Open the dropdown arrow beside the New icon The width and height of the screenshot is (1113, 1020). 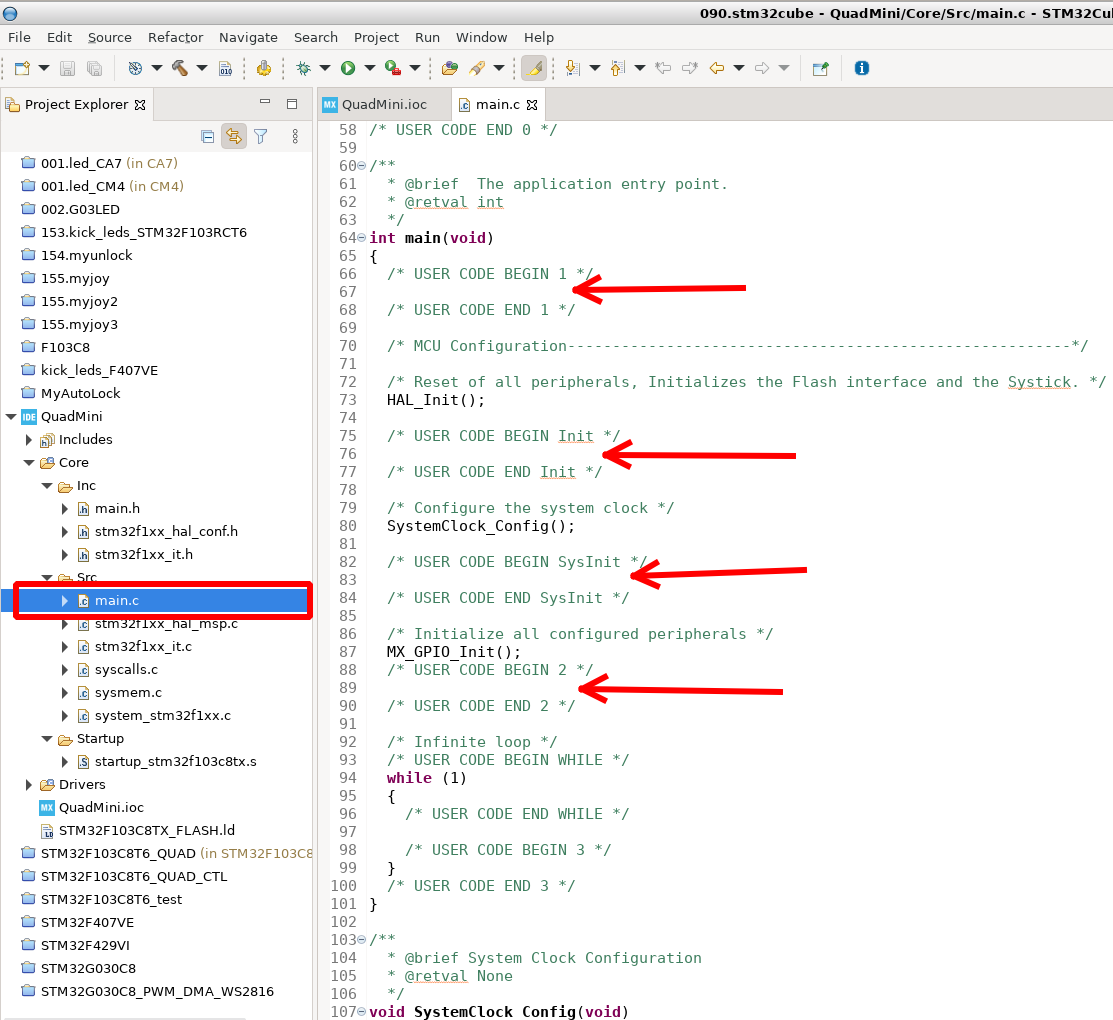pyautogui.click(x=44, y=68)
